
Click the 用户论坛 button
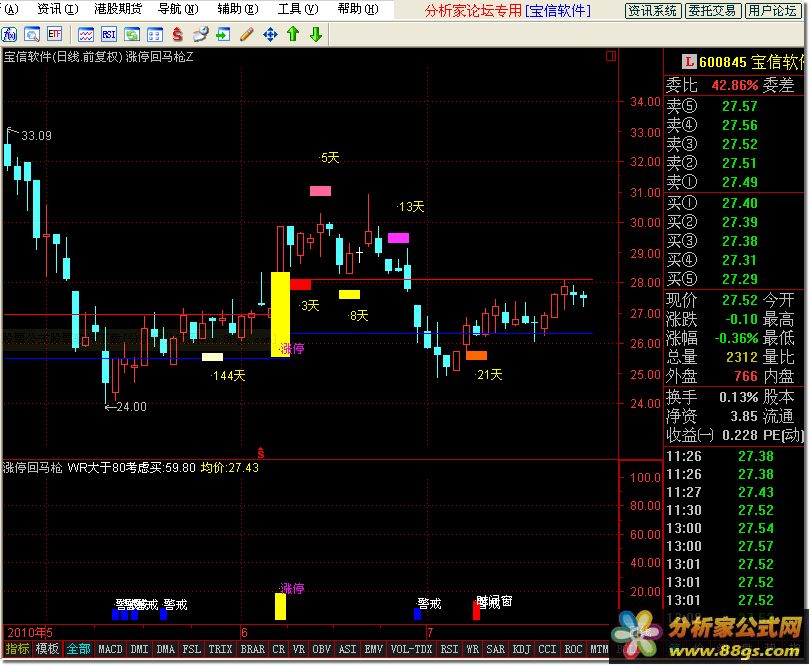773,11
